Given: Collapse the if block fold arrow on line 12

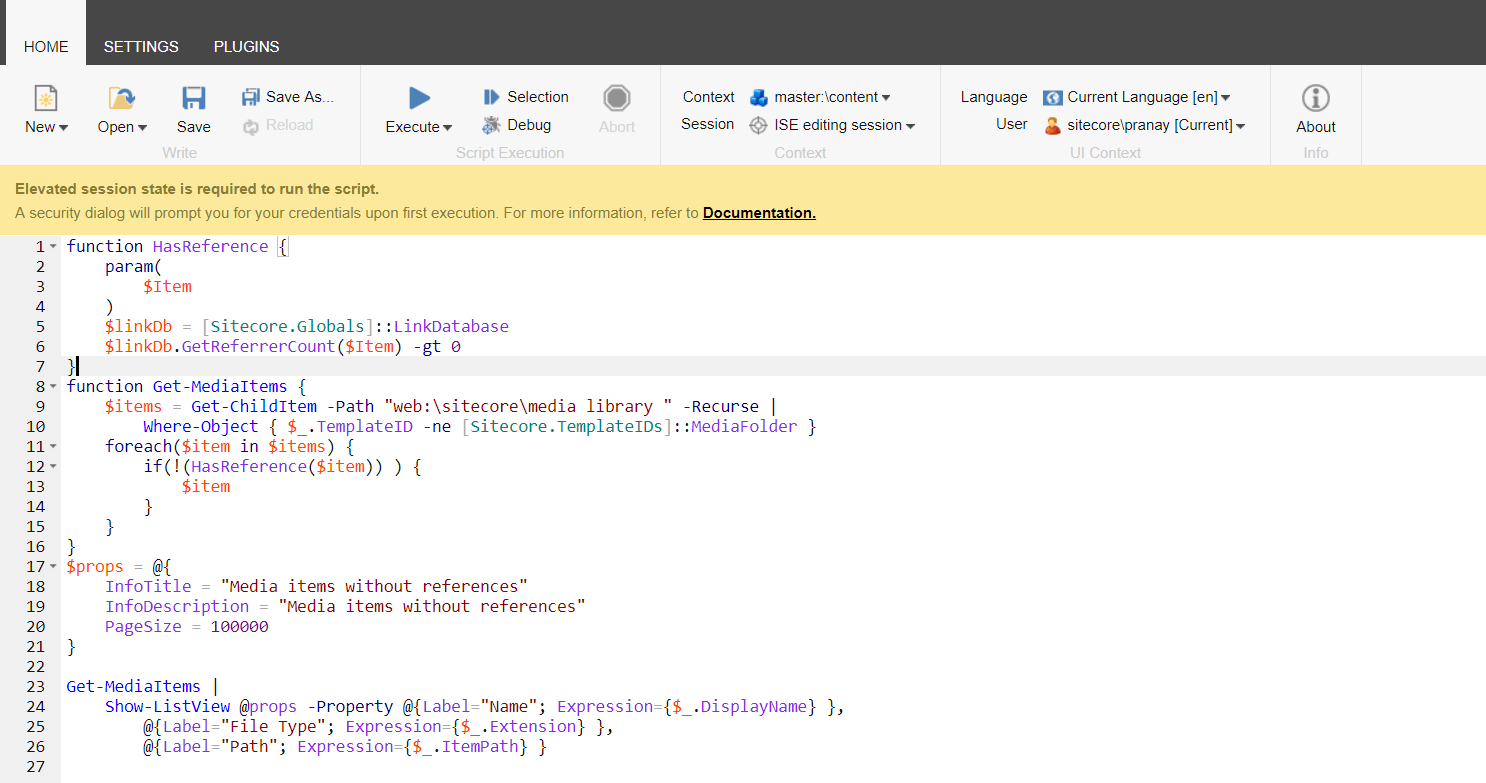Looking at the screenshot, I should click(53, 467).
